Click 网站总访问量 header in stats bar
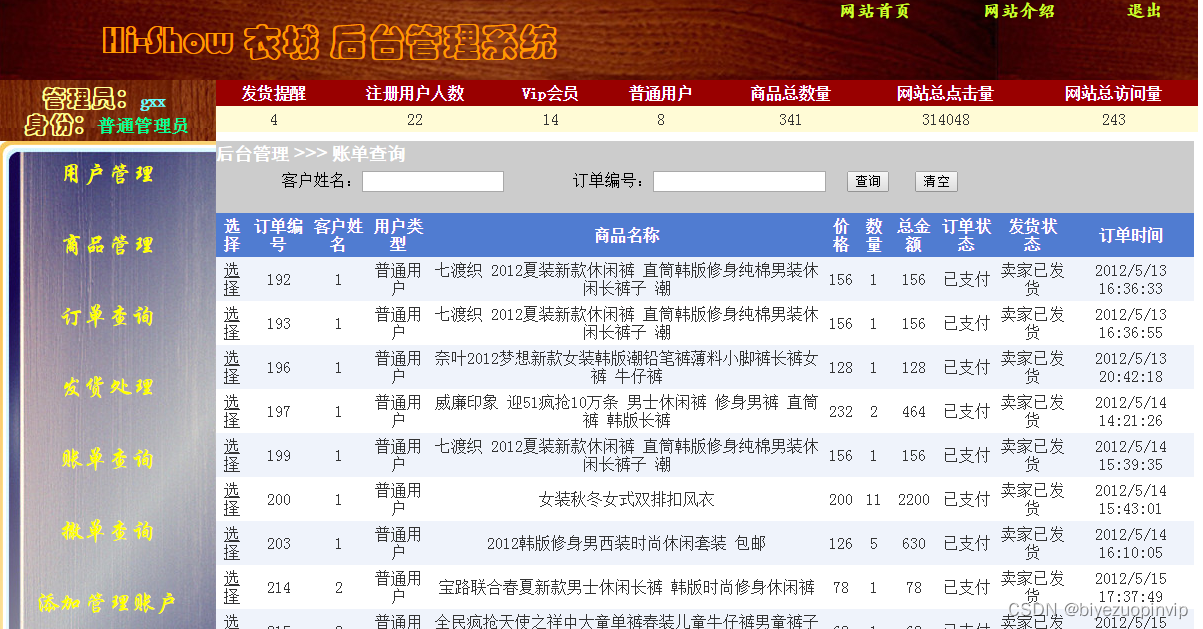The image size is (1203, 629). (x=1113, y=93)
